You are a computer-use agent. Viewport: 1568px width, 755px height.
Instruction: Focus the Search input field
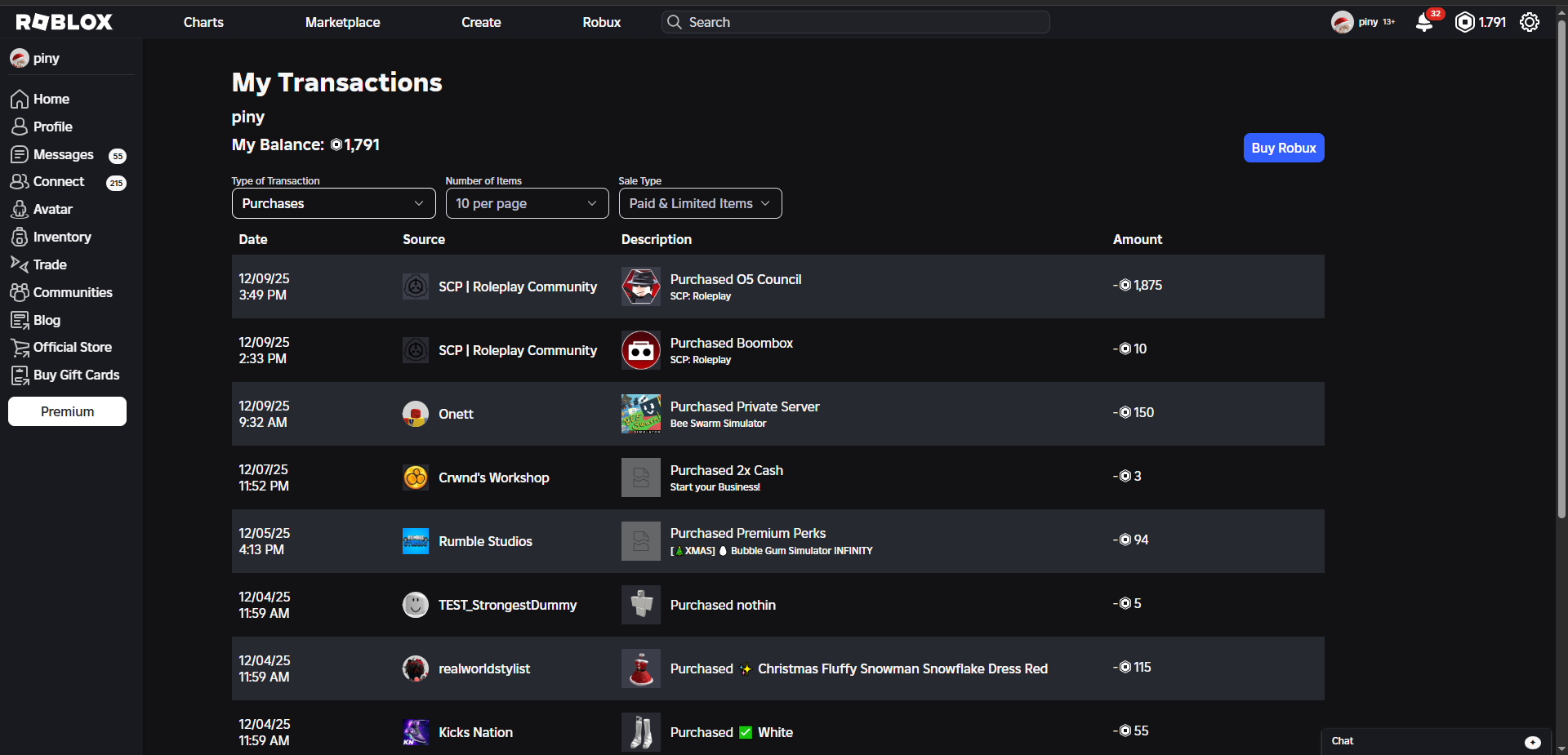[x=856, y=22]
